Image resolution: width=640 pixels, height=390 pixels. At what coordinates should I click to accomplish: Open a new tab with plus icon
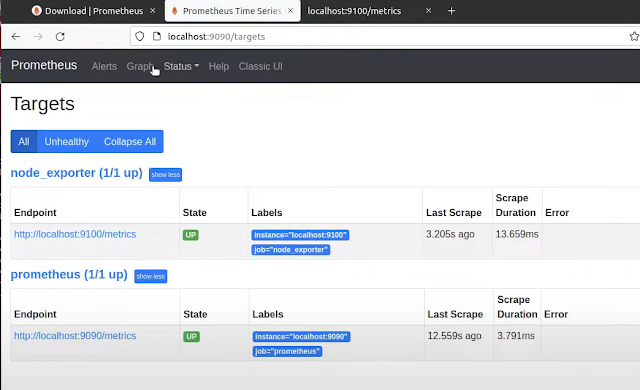click(451, 11)
